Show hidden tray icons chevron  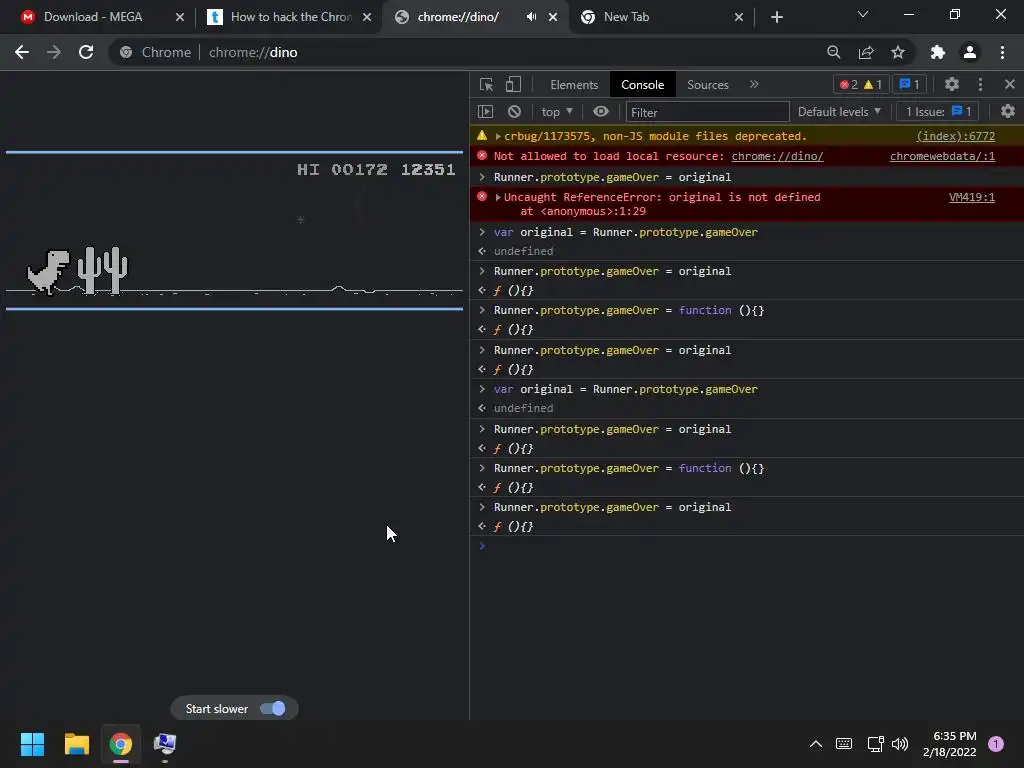[816, 744]
